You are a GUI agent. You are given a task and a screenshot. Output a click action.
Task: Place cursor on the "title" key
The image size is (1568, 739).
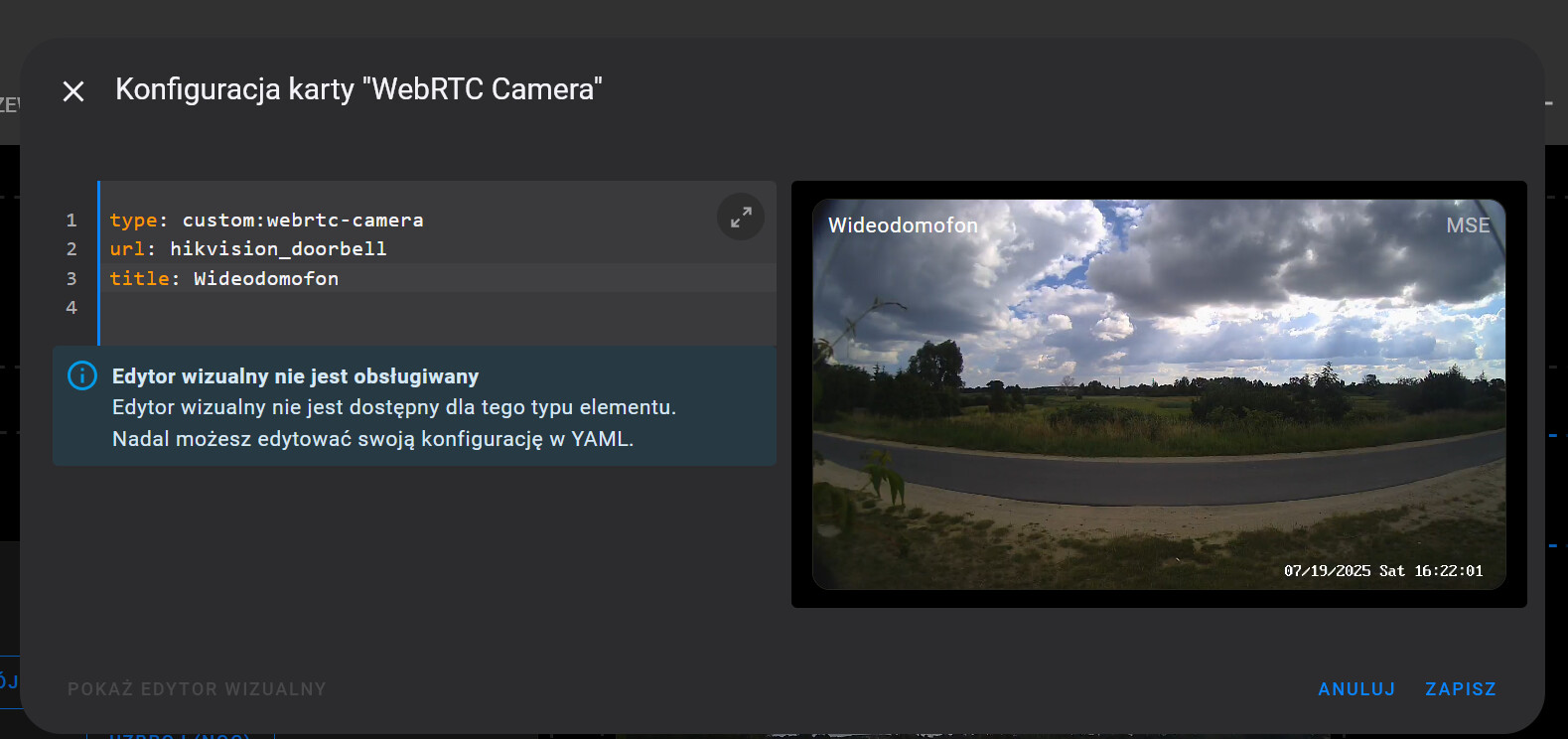pos(139,279)
